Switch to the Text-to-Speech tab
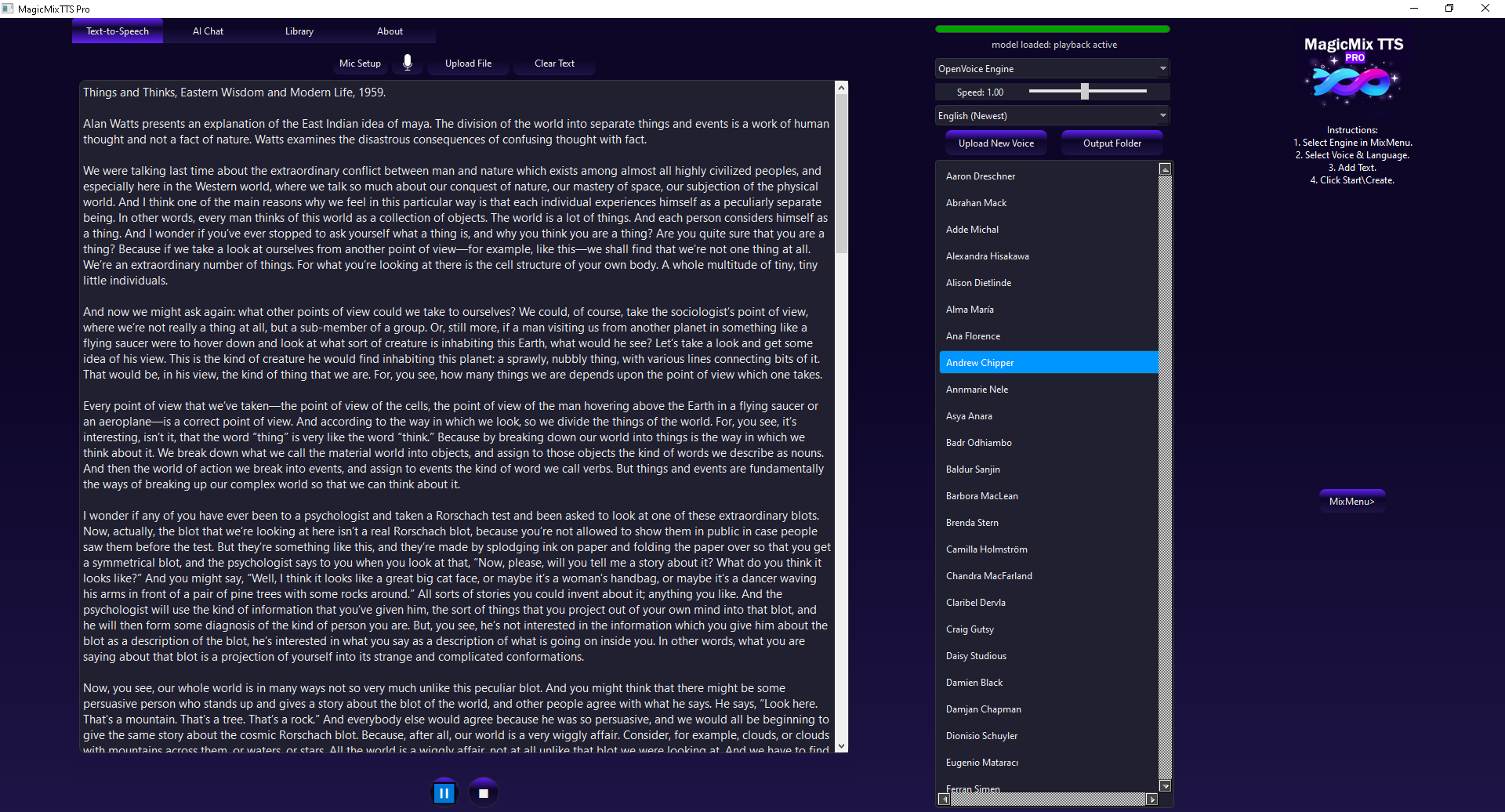This screenshot has height=812, width=1505. [x=118, y=31]
